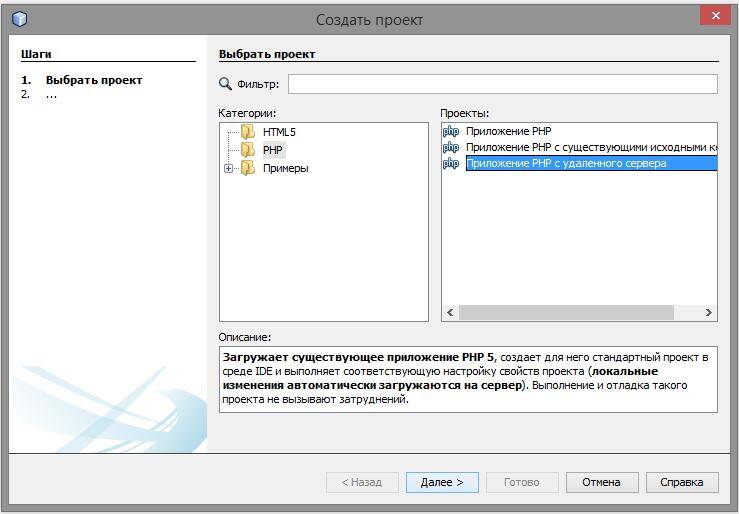Screen dimensions: 739x514
Task: Cancel the wizard with Отмена
Action: pyautogui.click(x=602, y=482)
